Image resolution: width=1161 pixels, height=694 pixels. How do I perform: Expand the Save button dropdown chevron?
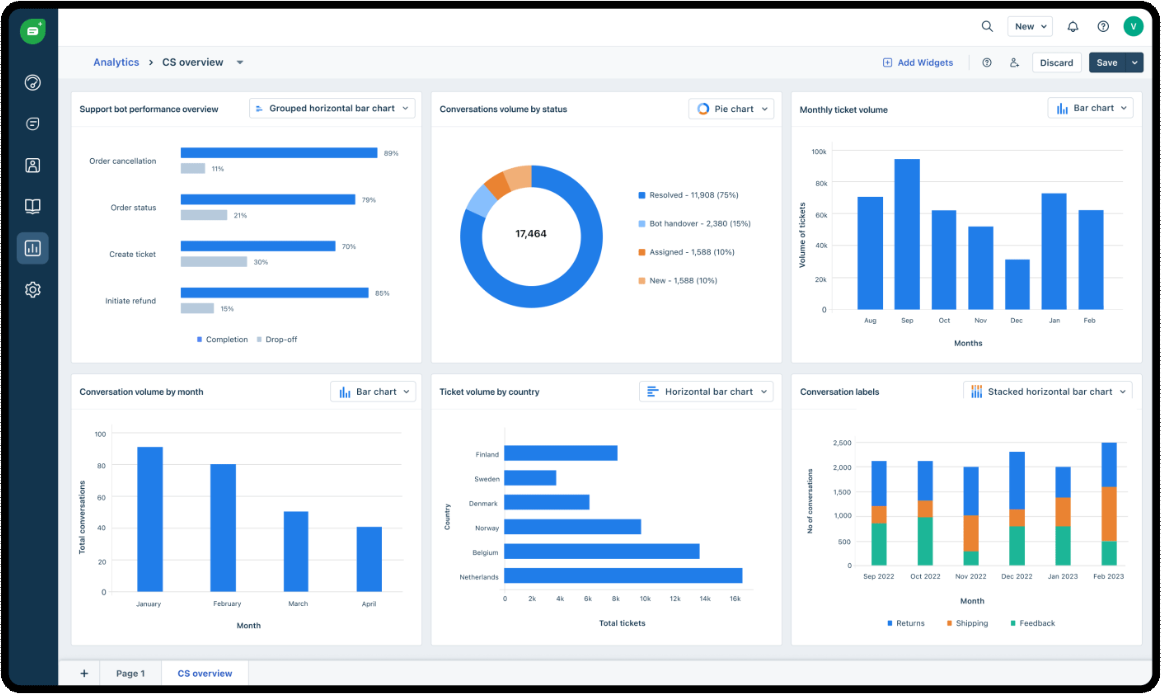coord(1135,62)
